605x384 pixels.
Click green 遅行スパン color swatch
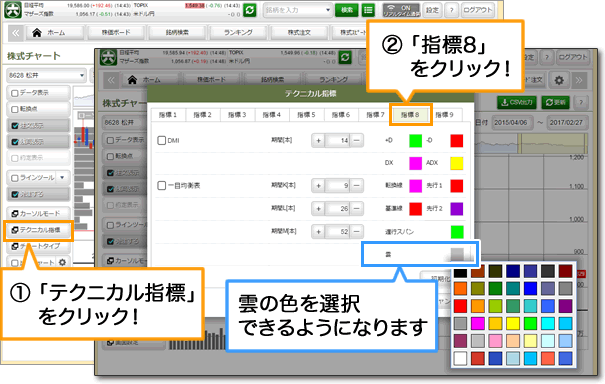pos(457,232)
